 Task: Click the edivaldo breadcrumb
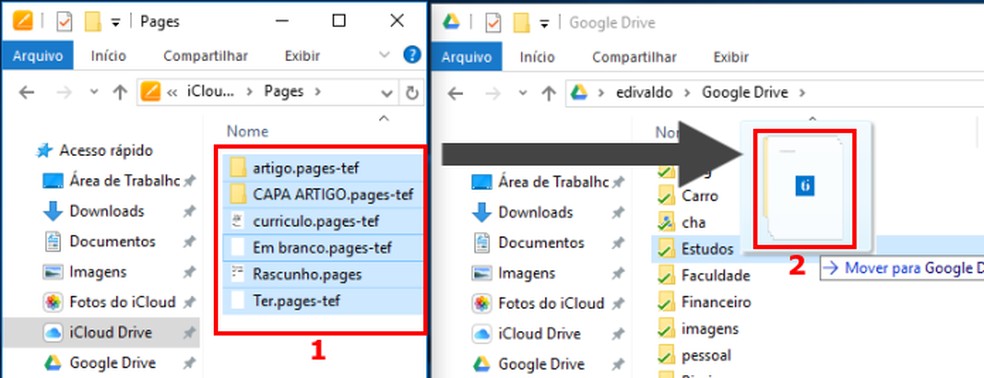(643, 93)
